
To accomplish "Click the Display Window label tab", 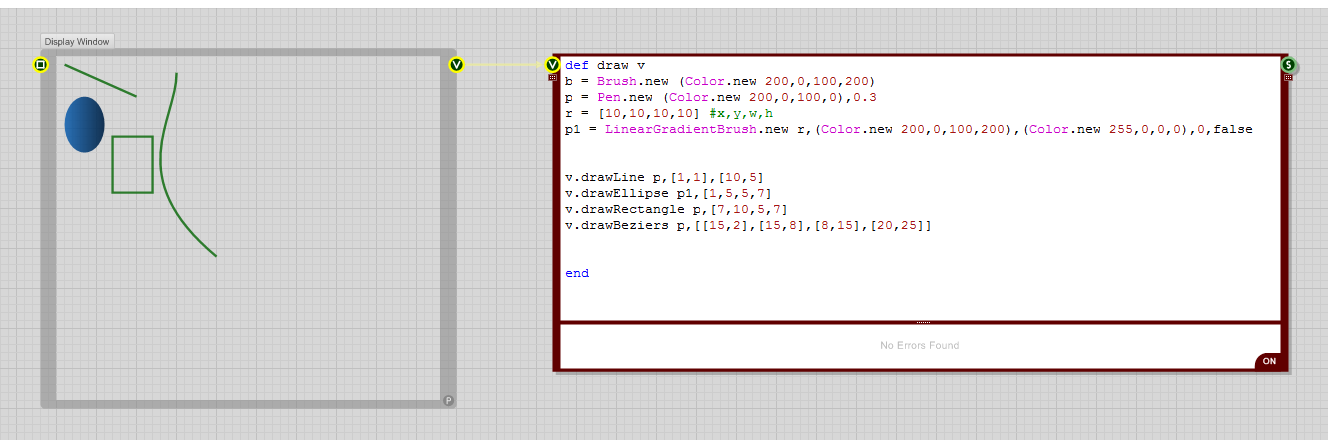I will tap(77, 42).
